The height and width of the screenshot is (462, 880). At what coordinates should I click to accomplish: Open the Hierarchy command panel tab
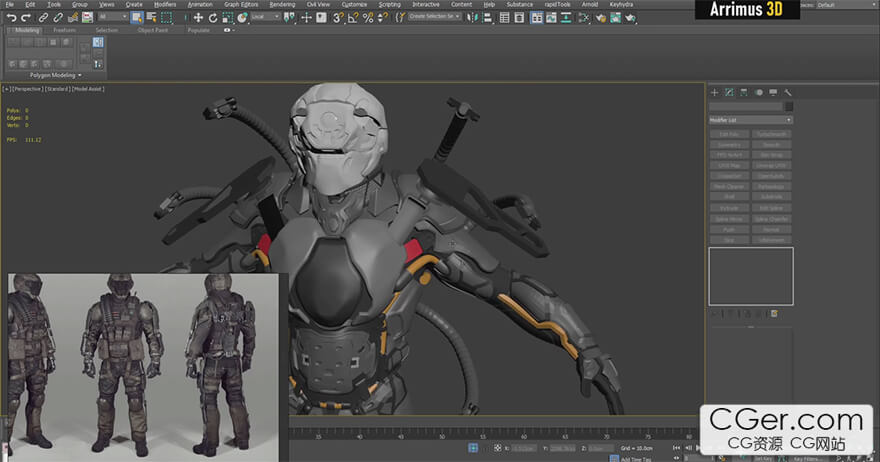coord(744,93)
